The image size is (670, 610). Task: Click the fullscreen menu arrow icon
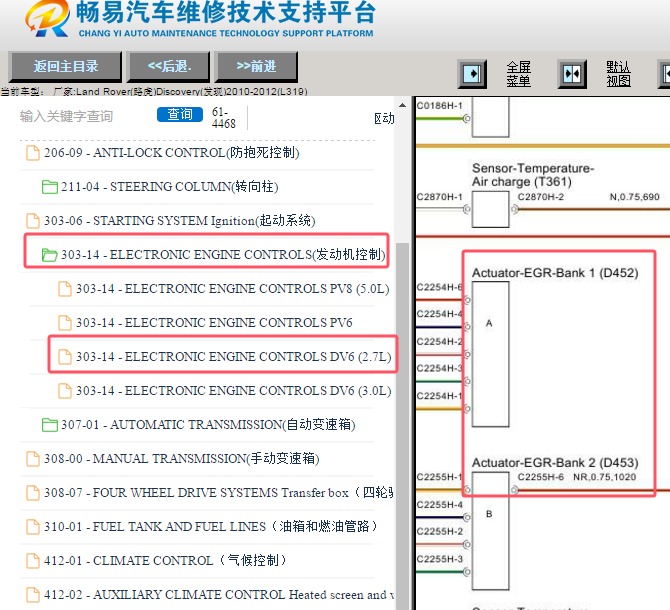click(x=472, y=74)
